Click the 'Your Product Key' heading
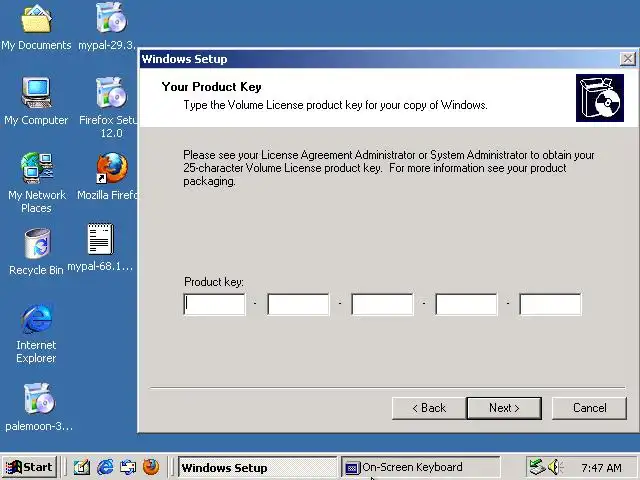 pos(211,87)
